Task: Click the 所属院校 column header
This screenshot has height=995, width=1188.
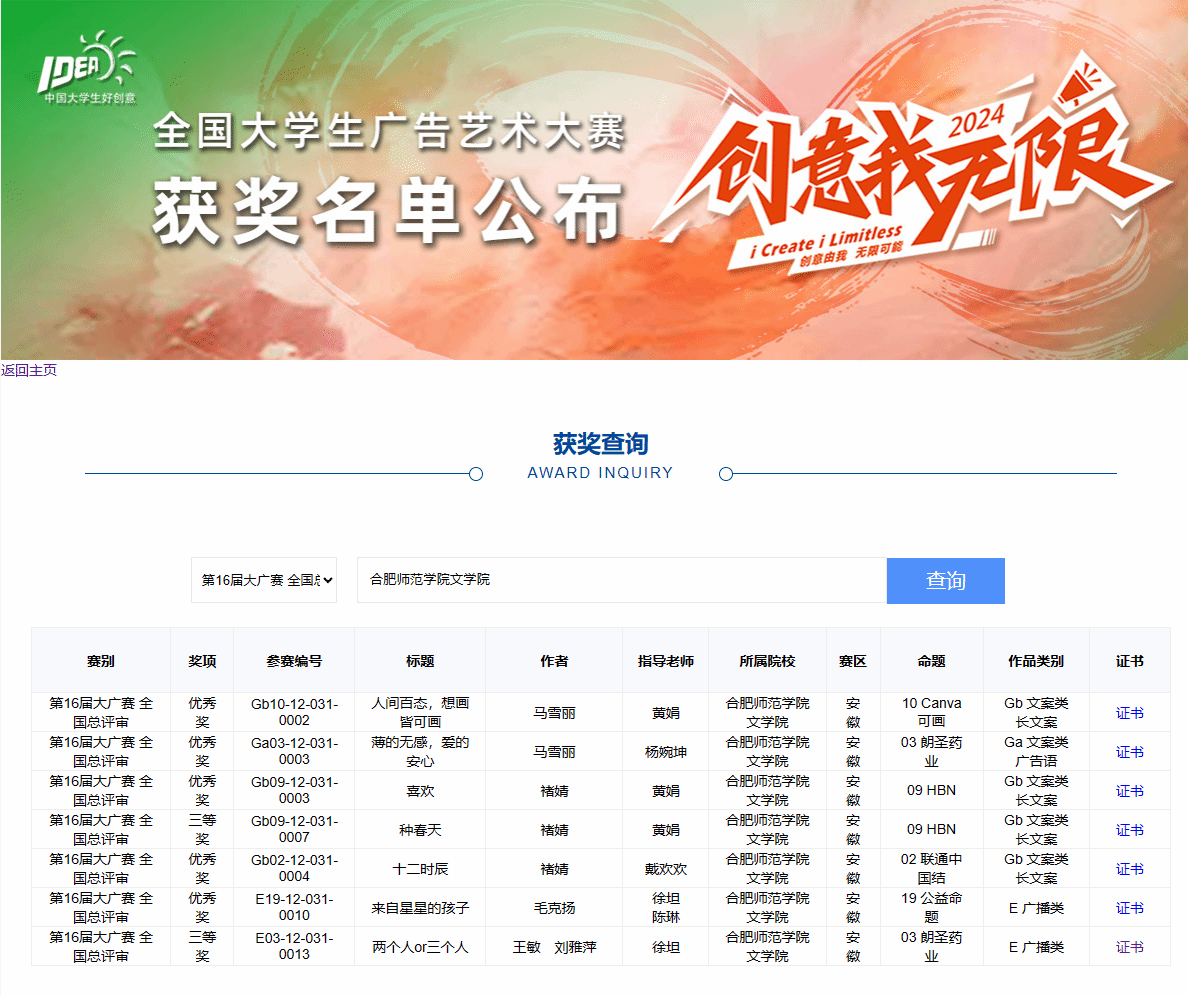Action: (767, 661)
